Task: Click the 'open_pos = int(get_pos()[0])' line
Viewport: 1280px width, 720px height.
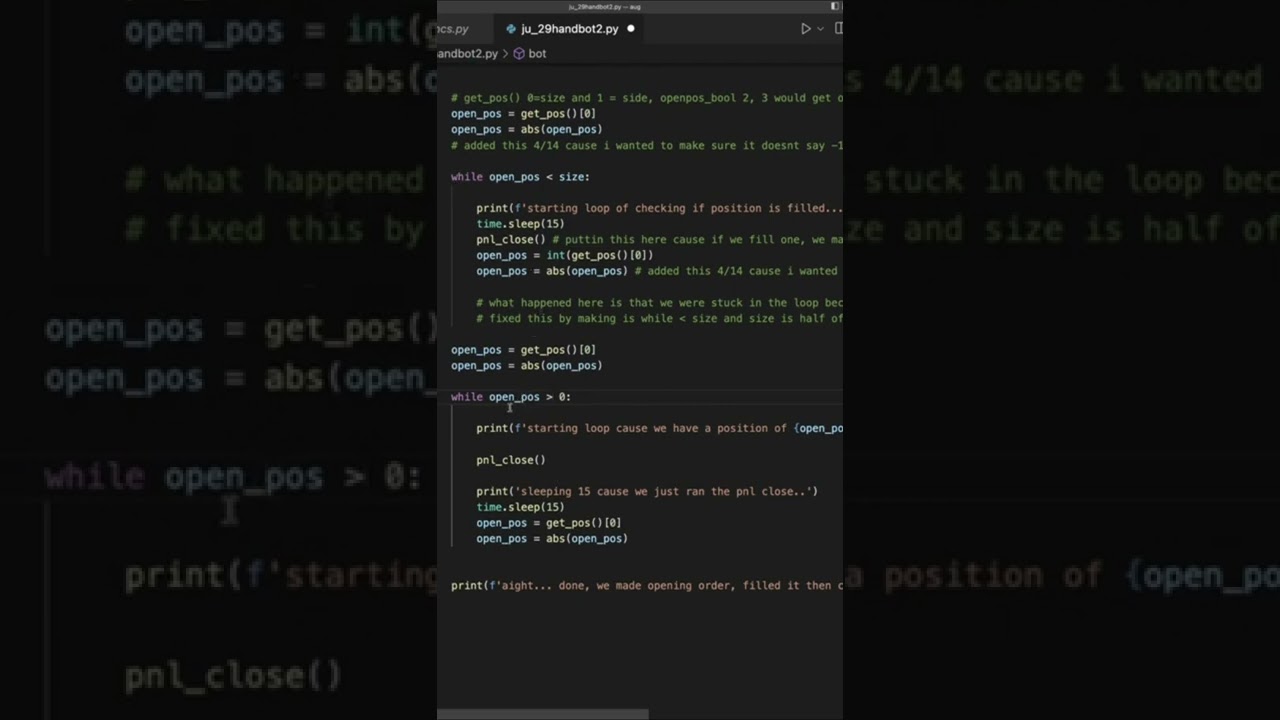Action: coord(565,255)
